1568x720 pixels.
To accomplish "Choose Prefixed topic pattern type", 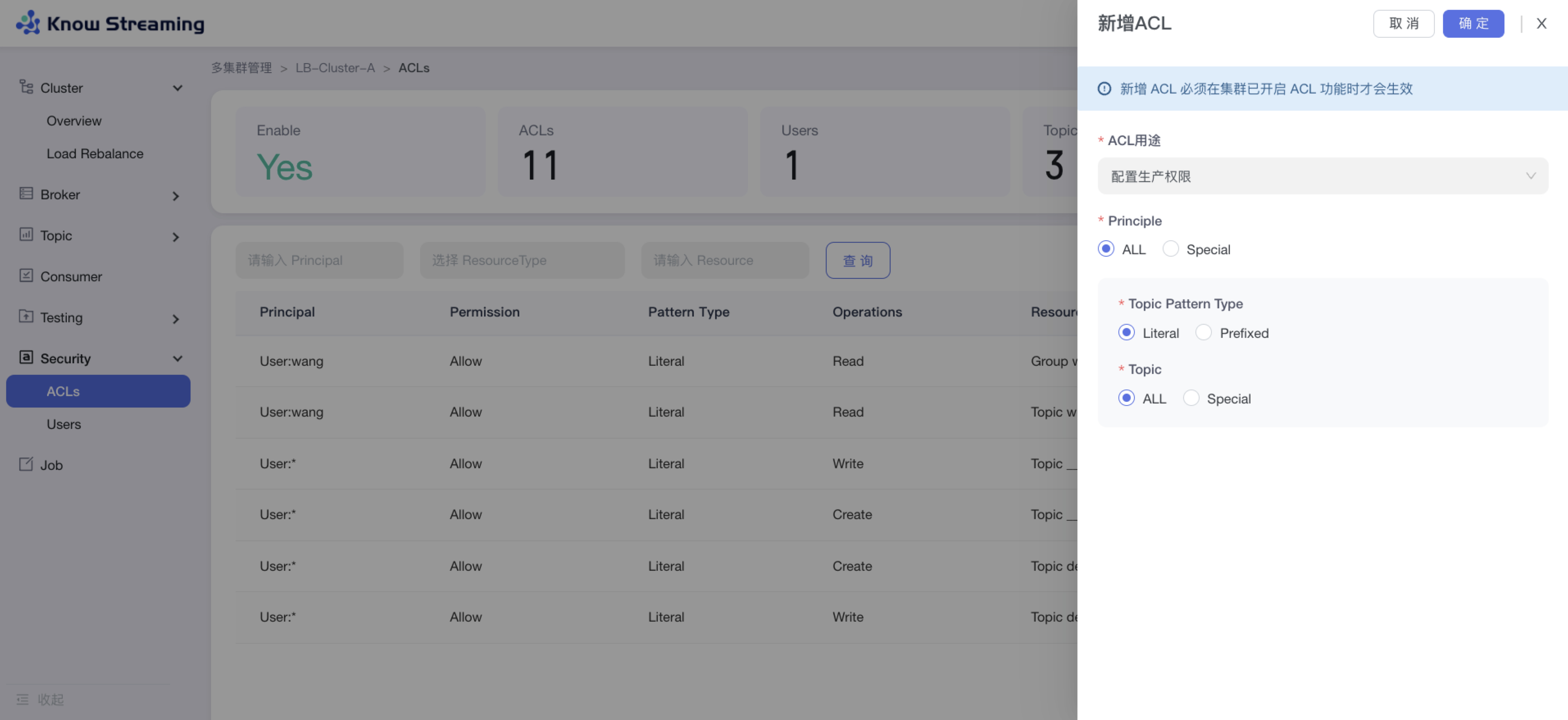I will [1203, 333].
